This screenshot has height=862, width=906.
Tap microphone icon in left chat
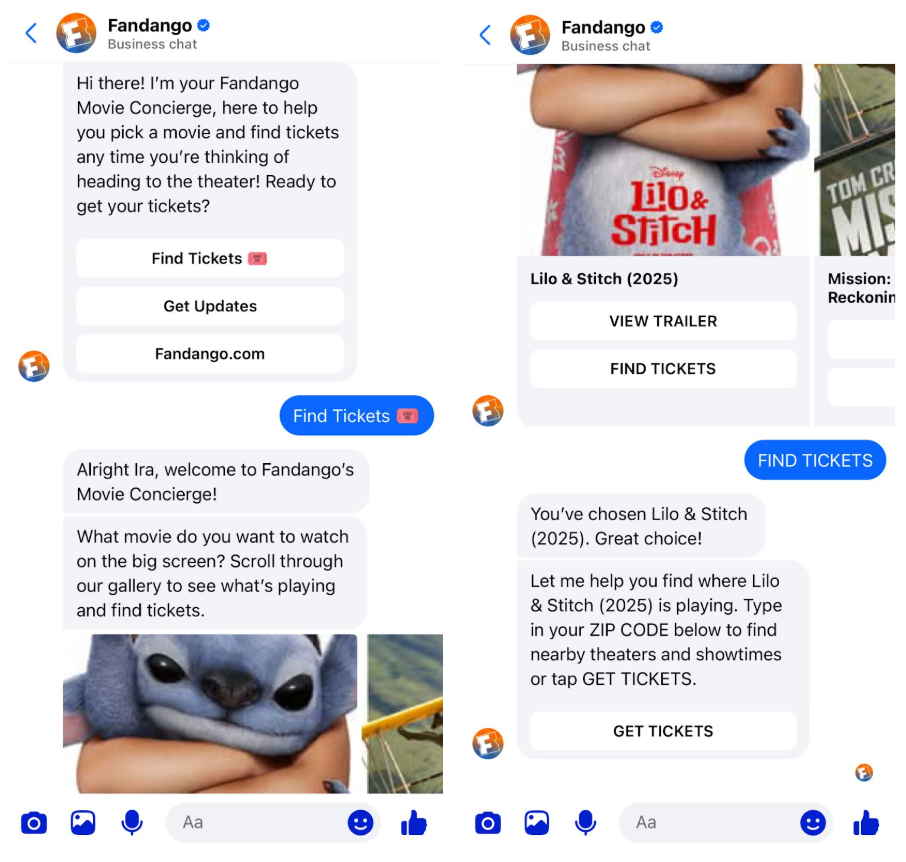[x=132, y=823]
